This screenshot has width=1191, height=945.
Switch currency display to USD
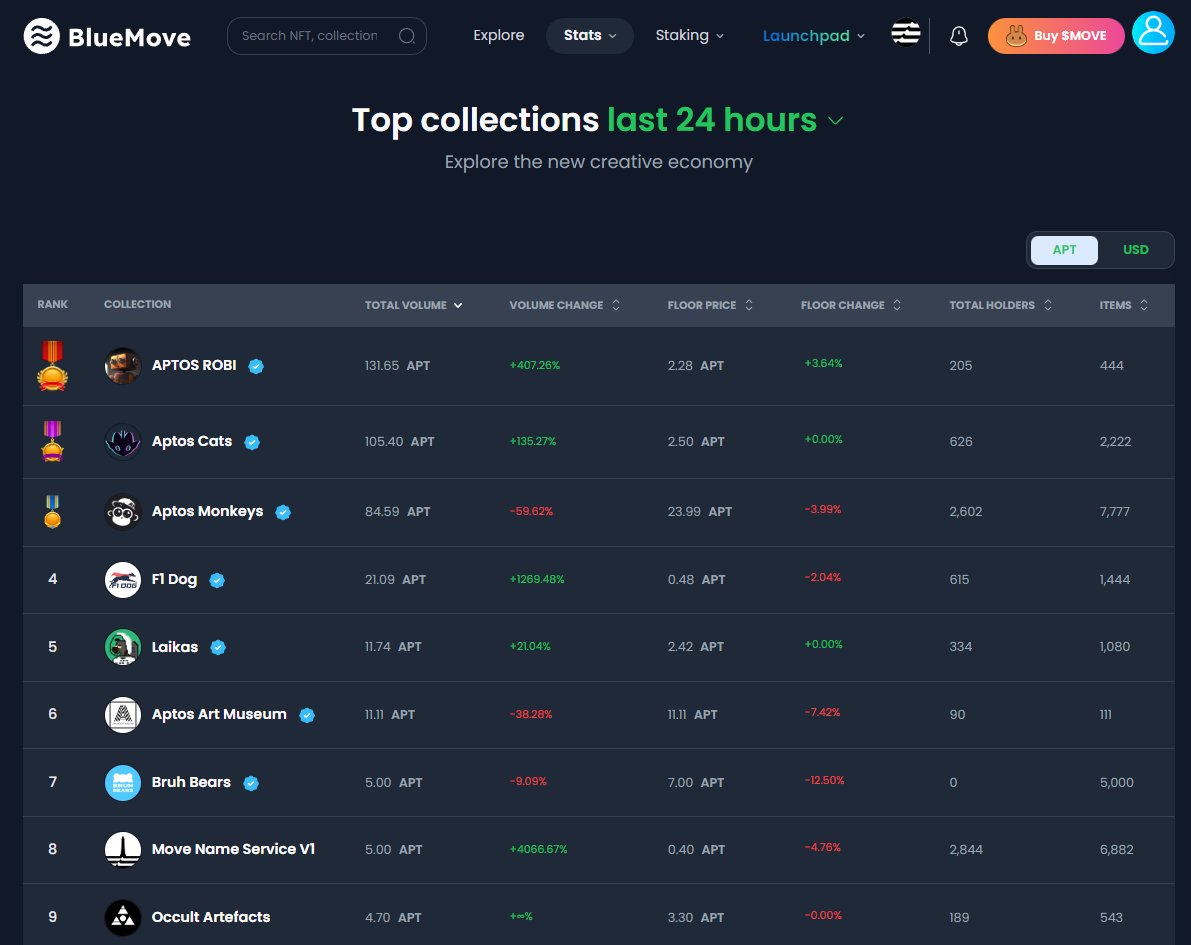[x=1136, y=250]
